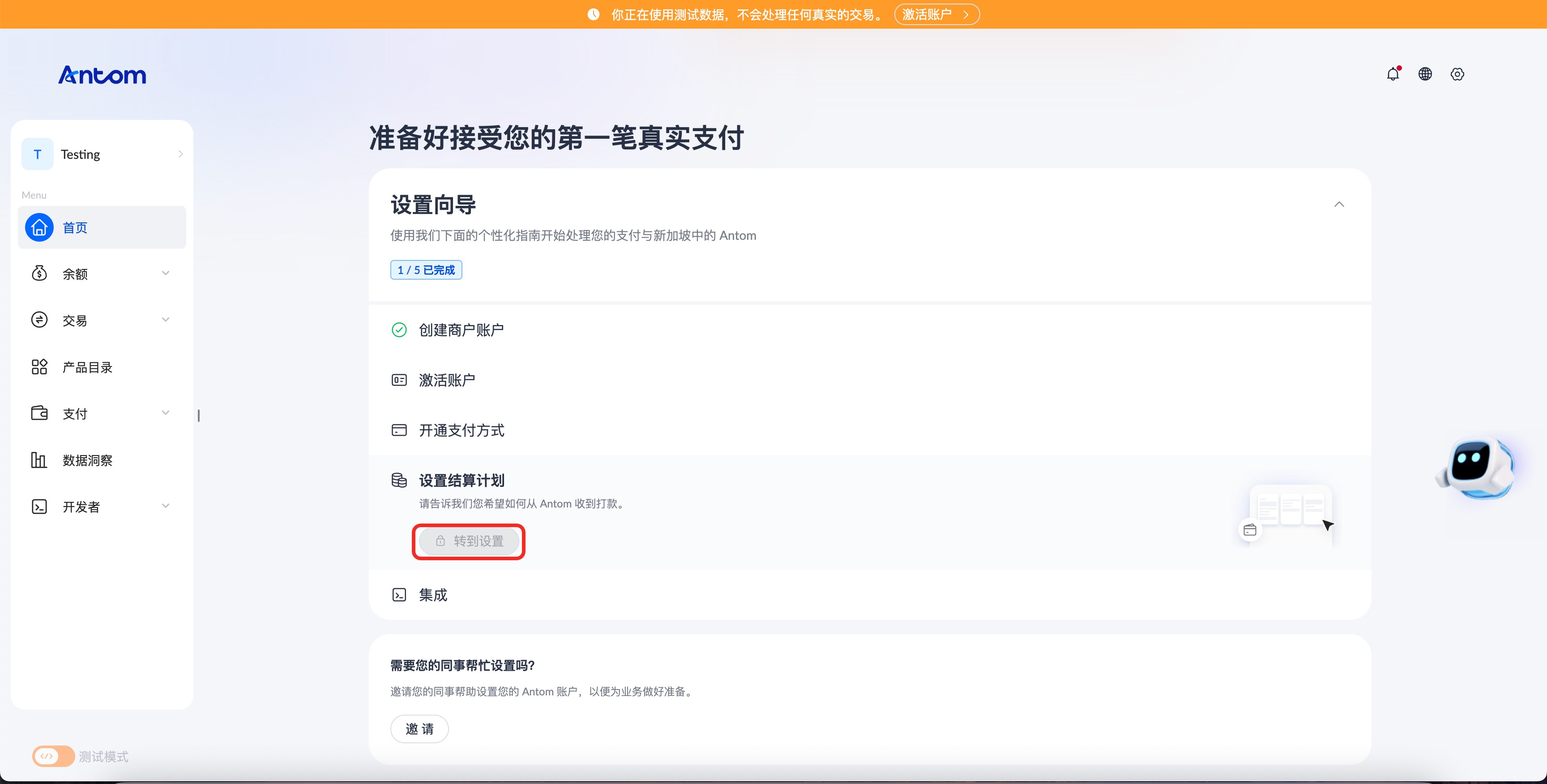Open the 支付 menu item
This screenshot has height=784, width=1547.
click(102, 413)
